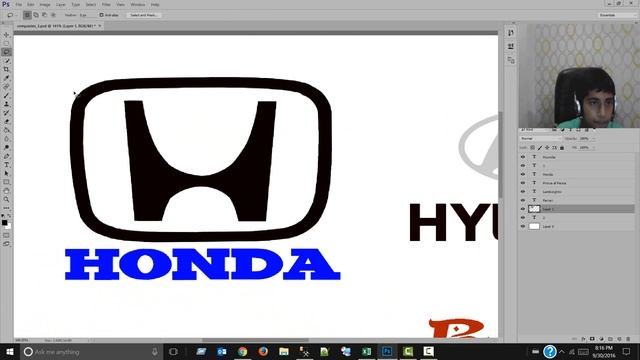Select the Rectangle shape tool
The image size is (640, 360).
[6, 182]
